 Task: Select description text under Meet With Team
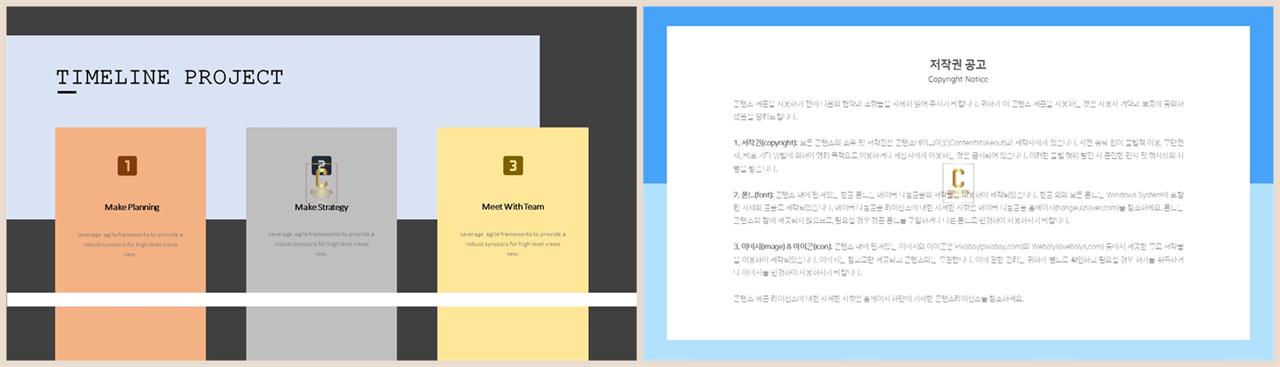(513, 244)
